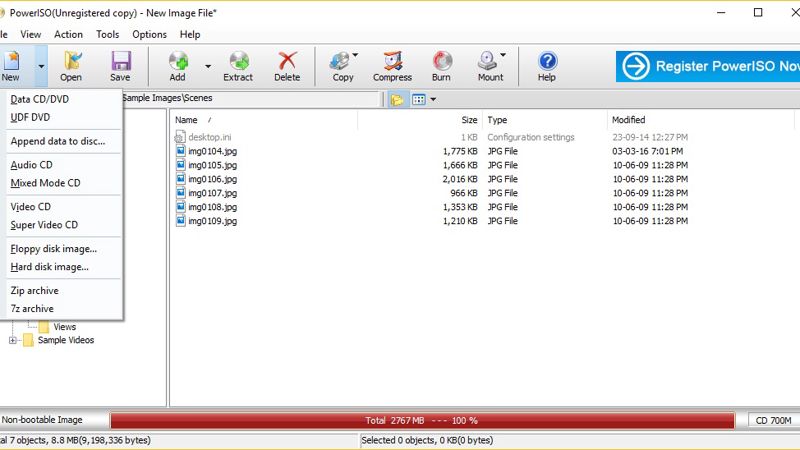Click the New image toolbar icon
Screen dimensions: 800x450
pyautogui.click(x=11, y=61)
